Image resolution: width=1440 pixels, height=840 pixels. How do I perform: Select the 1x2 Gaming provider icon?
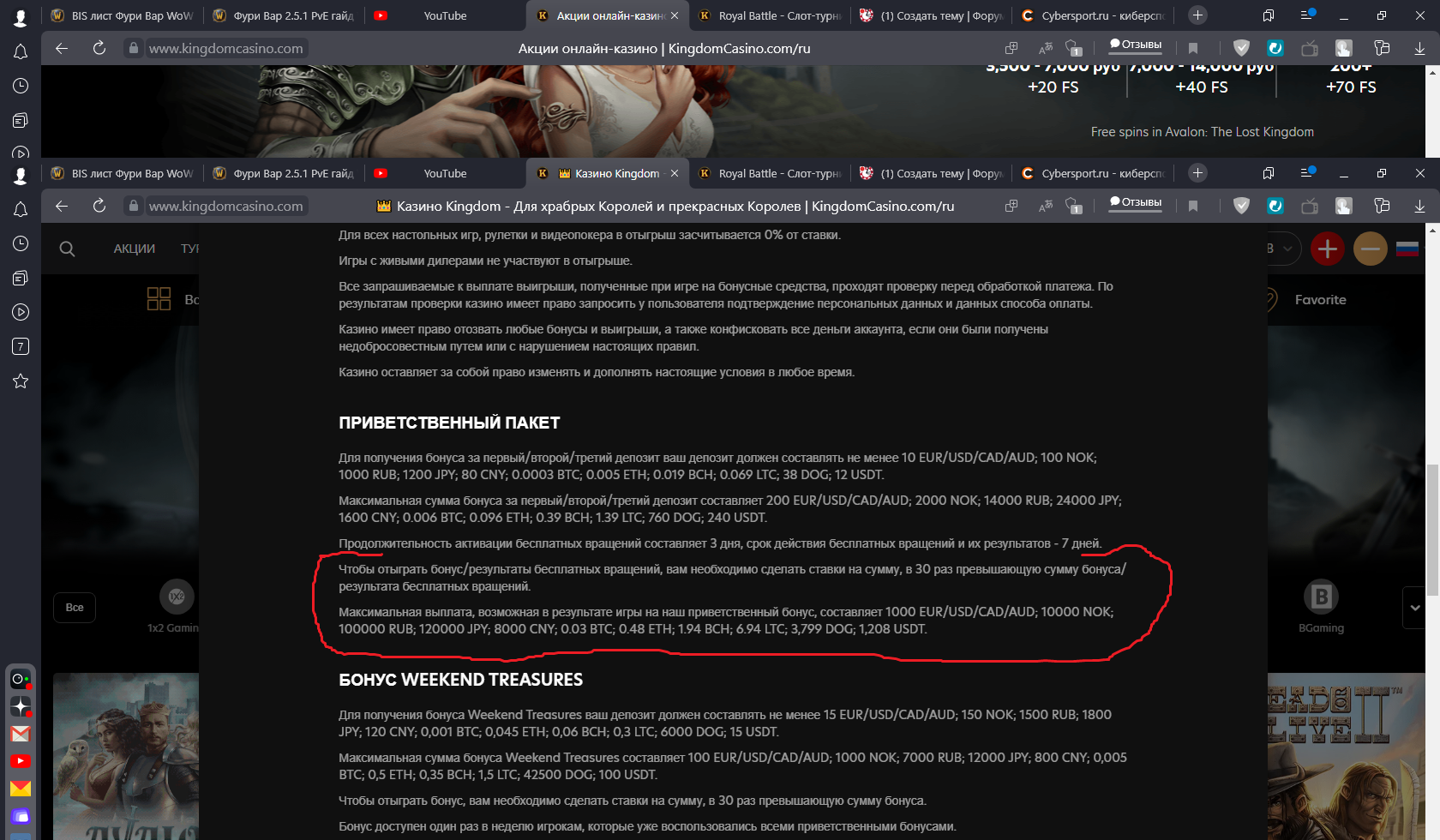[x=177, y=597]
